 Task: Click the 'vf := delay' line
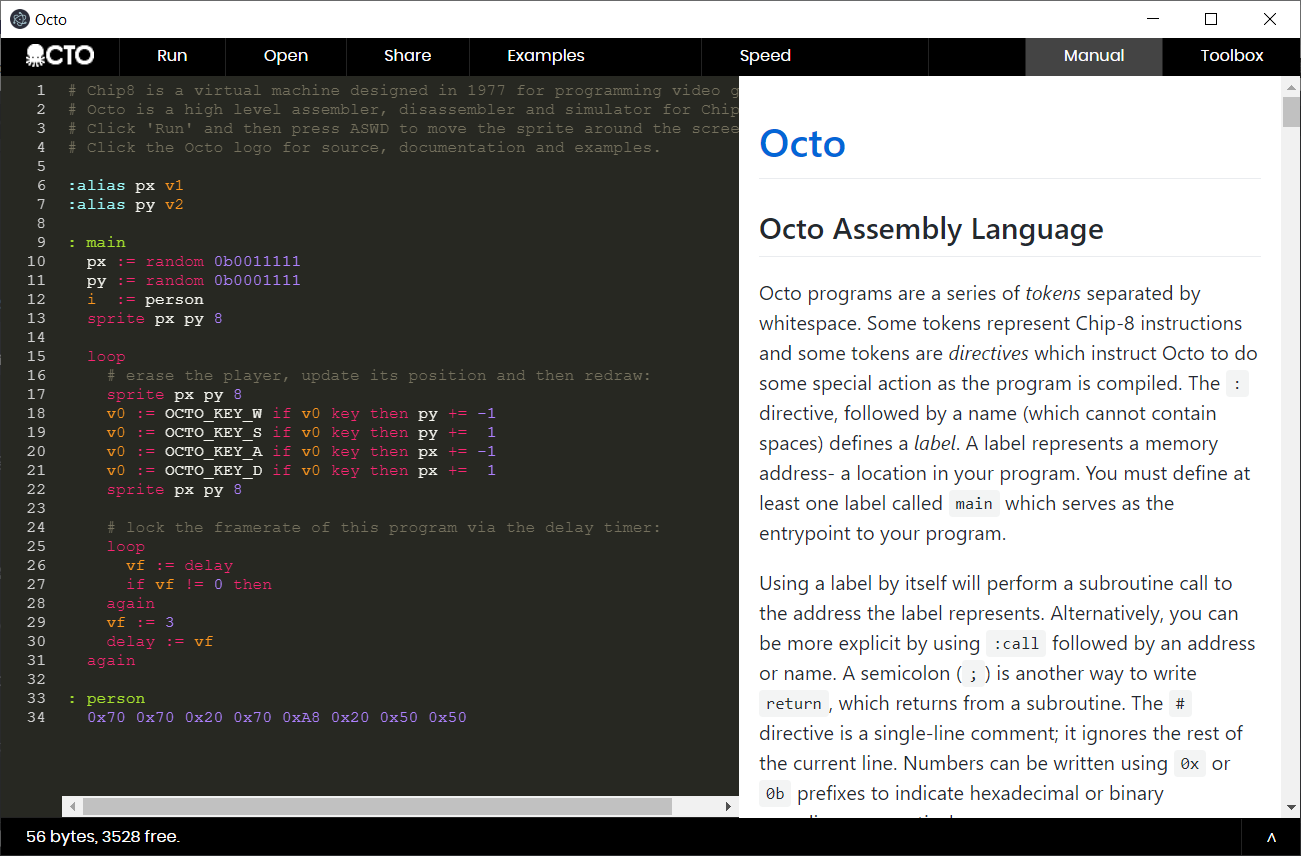coord(179,565)
